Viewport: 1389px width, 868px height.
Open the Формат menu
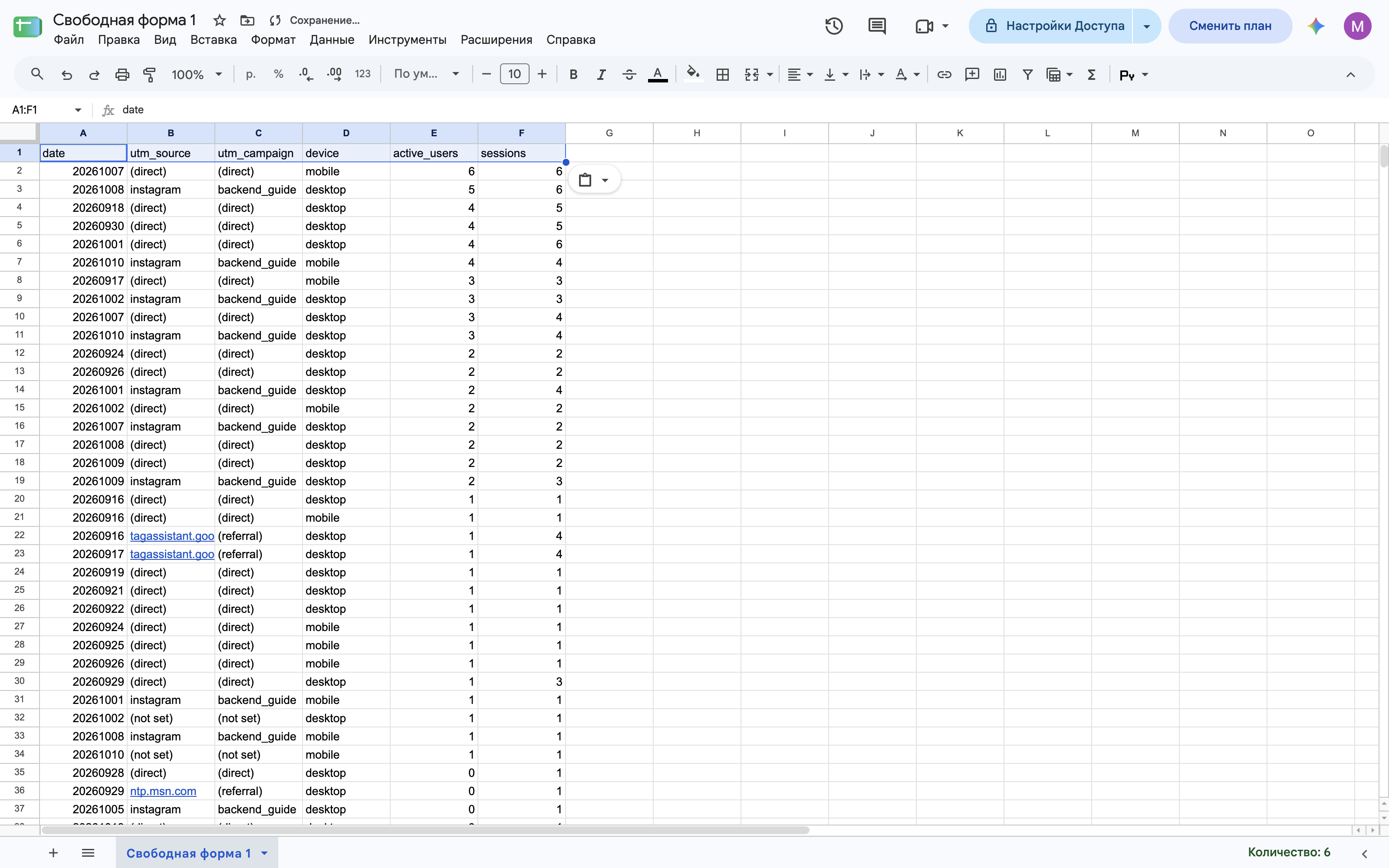coord(273,39)
